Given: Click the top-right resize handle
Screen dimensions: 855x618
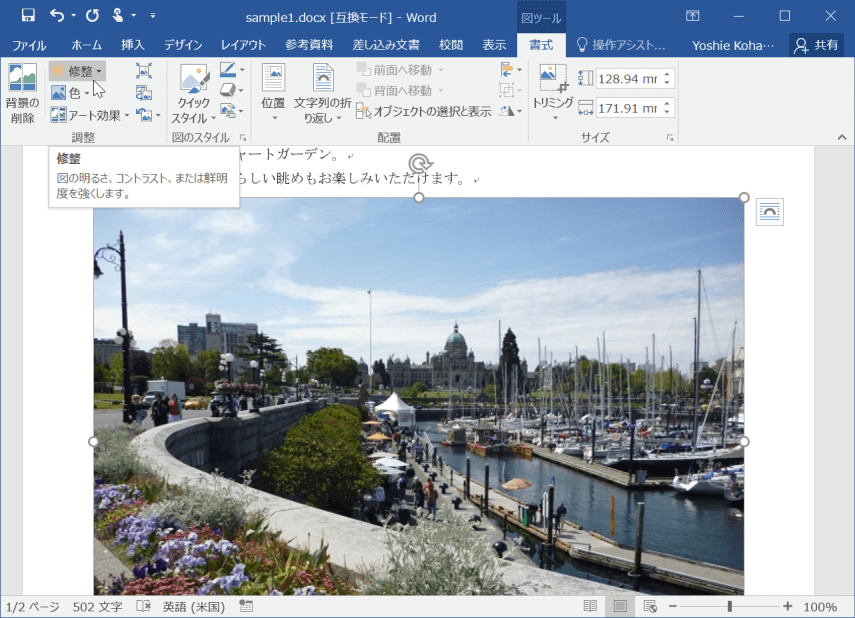Looking at the screenshot, I should 744,197.
